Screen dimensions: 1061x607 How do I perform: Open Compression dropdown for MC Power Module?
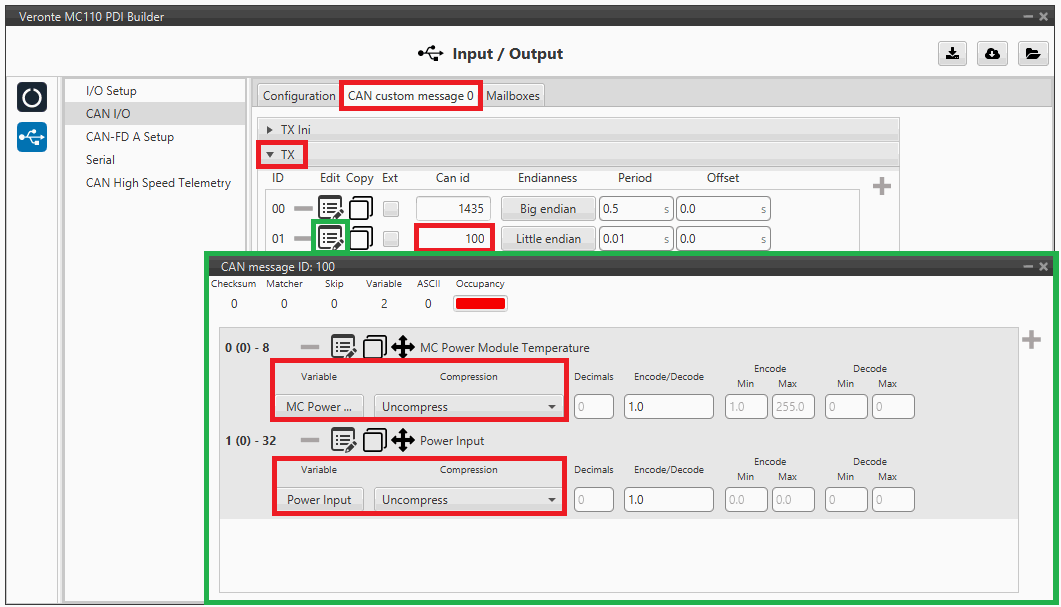468,407
